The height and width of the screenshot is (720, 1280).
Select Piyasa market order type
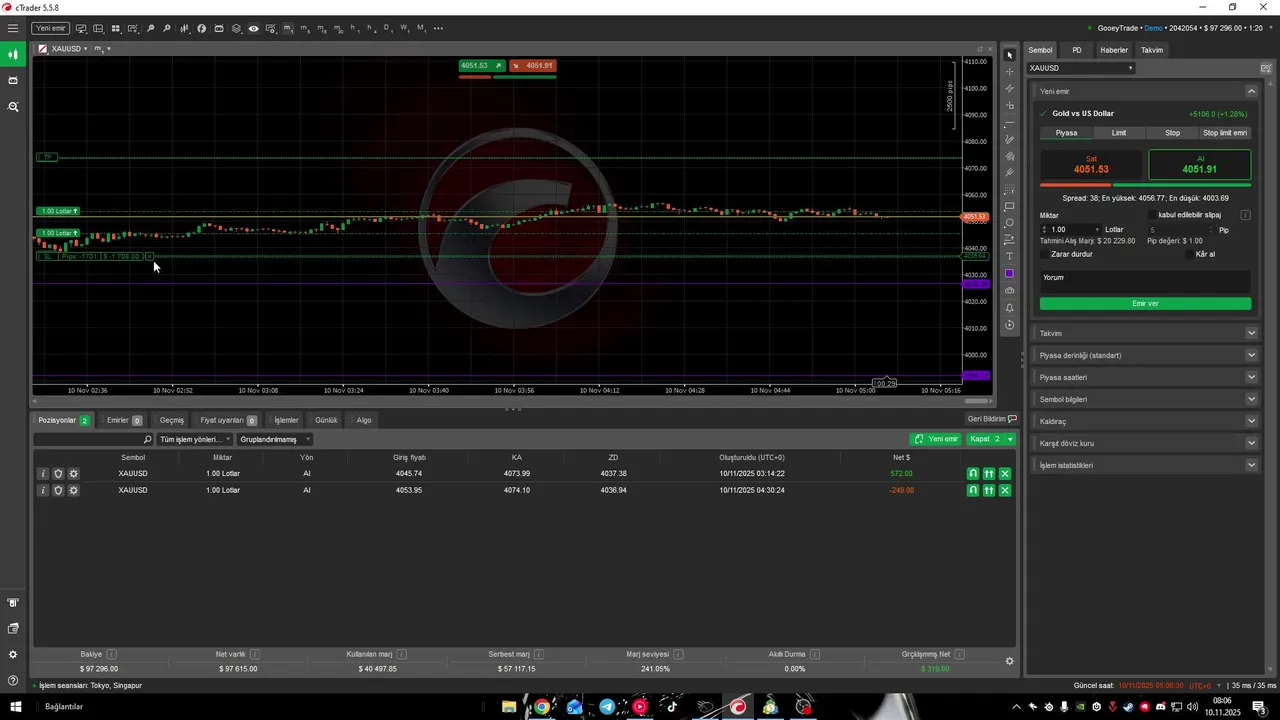1066,133
